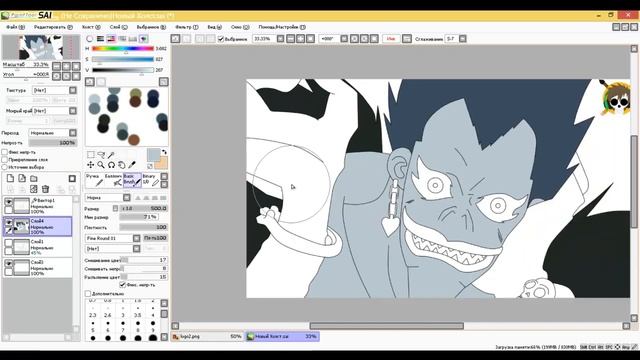Clear layer using the icon beside trash

pos(34,189)
